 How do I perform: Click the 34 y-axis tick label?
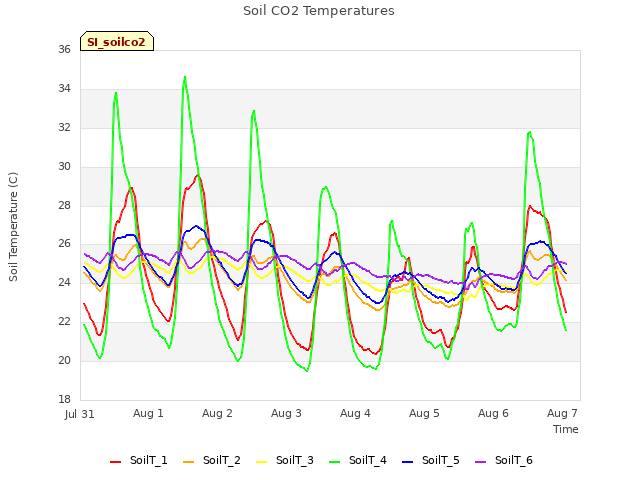(x=64, y=88)
